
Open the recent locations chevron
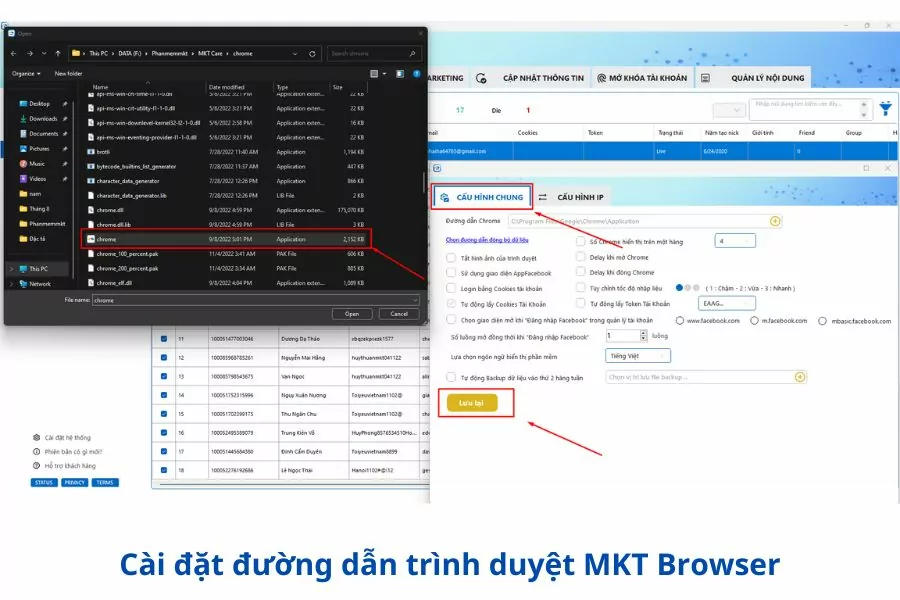point(44,53)
